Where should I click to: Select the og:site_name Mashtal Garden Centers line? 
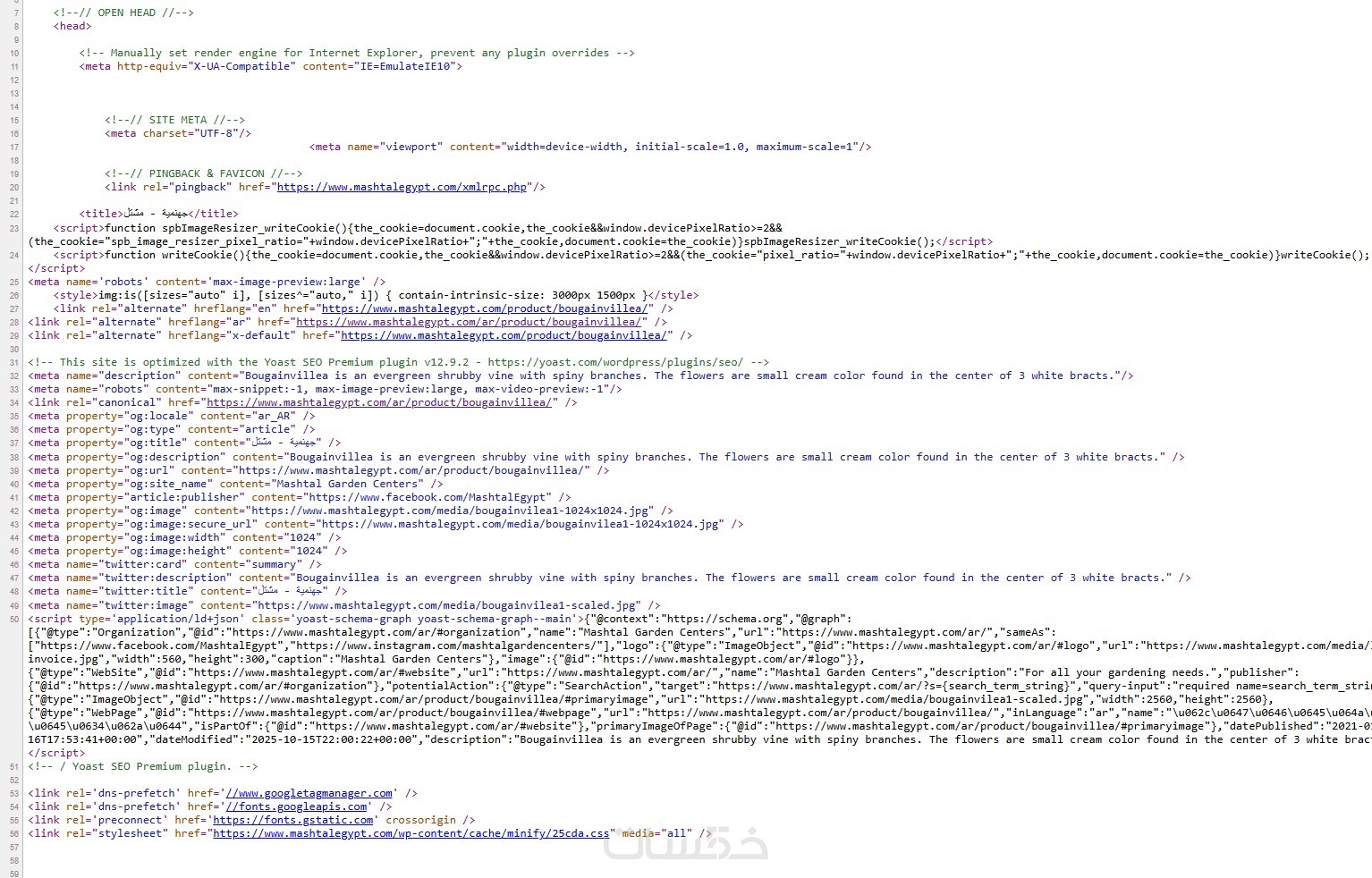[235, 484]
